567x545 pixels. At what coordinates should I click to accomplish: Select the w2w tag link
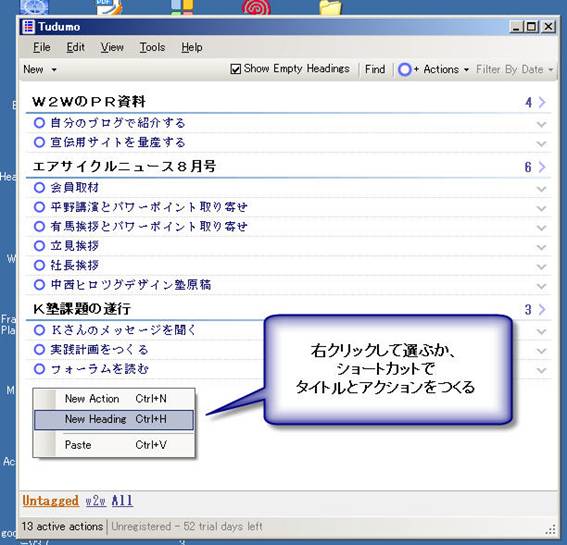click(95, 501)
